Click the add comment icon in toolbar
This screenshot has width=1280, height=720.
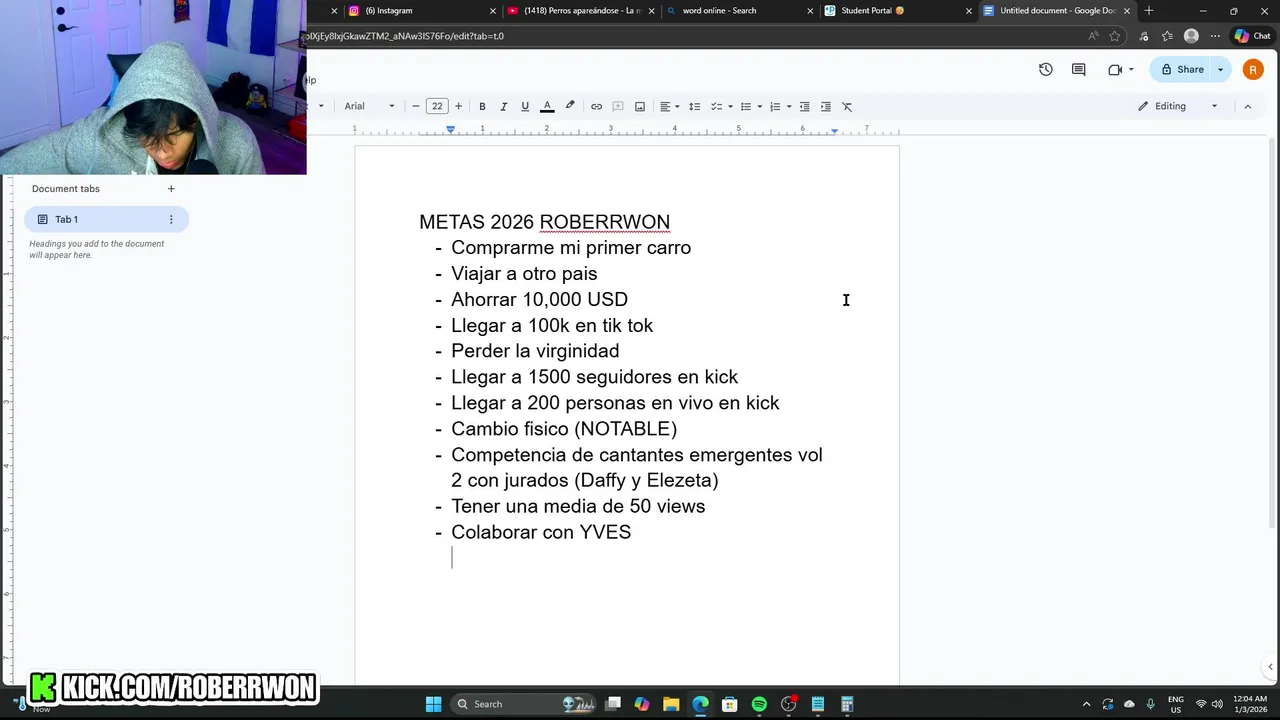[618, 106]
